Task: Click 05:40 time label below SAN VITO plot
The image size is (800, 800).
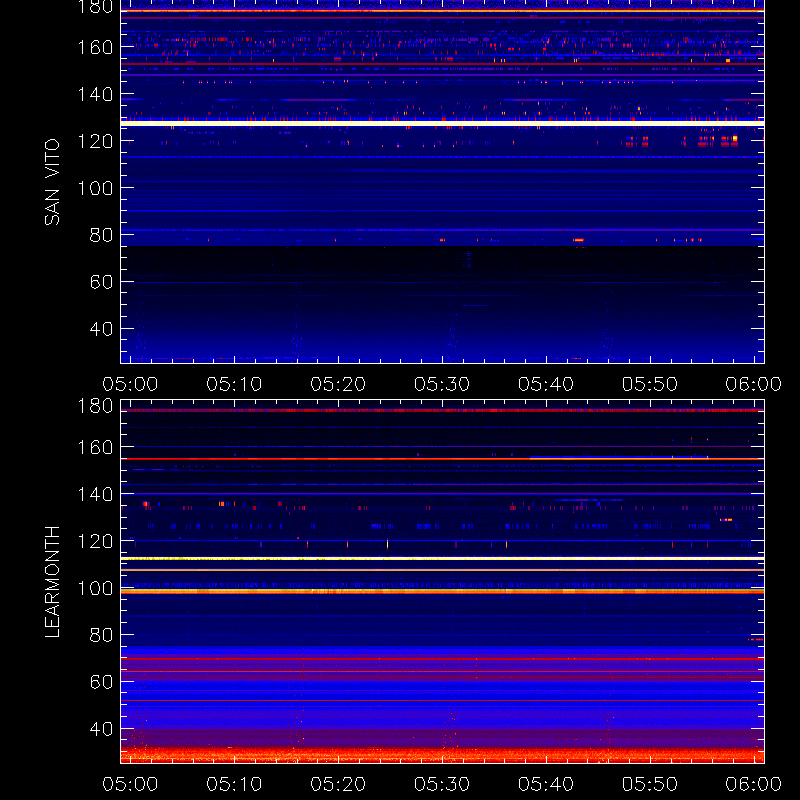Action: (x=546, y=384)
